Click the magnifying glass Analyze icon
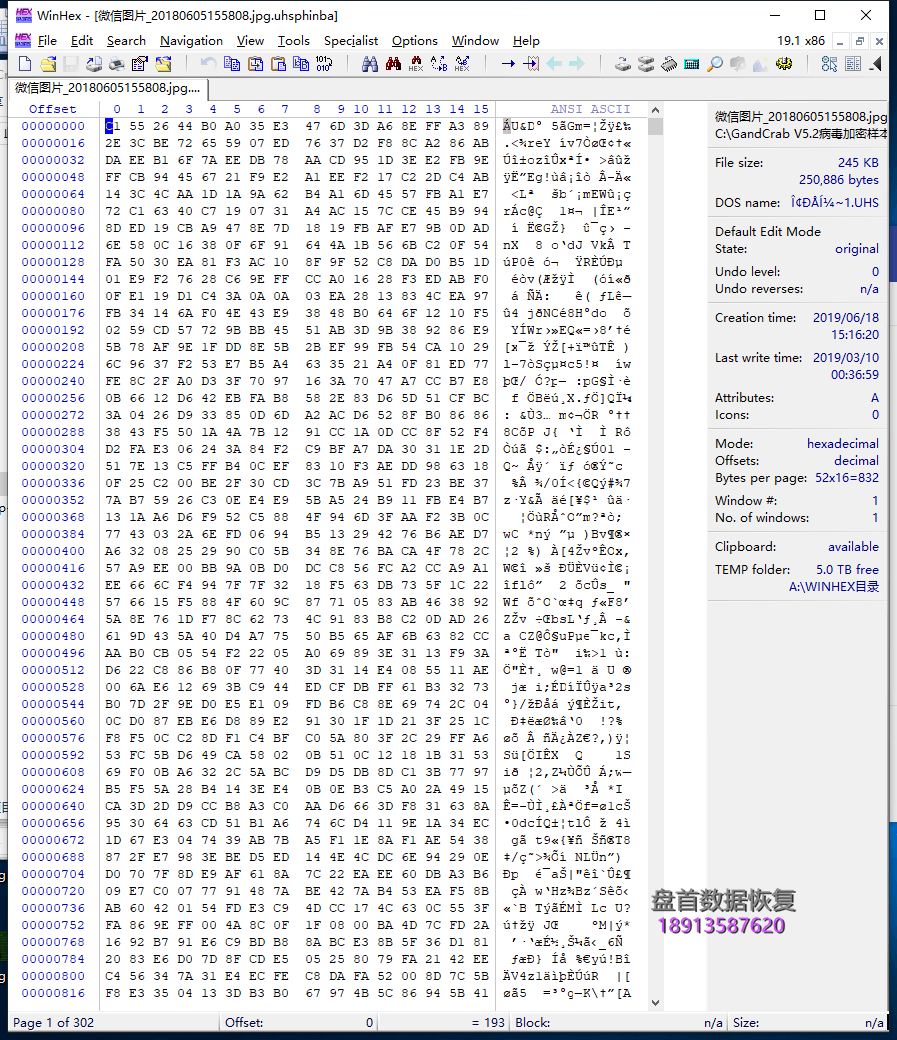Screen dimensions: 897x1040 [715, 64]
